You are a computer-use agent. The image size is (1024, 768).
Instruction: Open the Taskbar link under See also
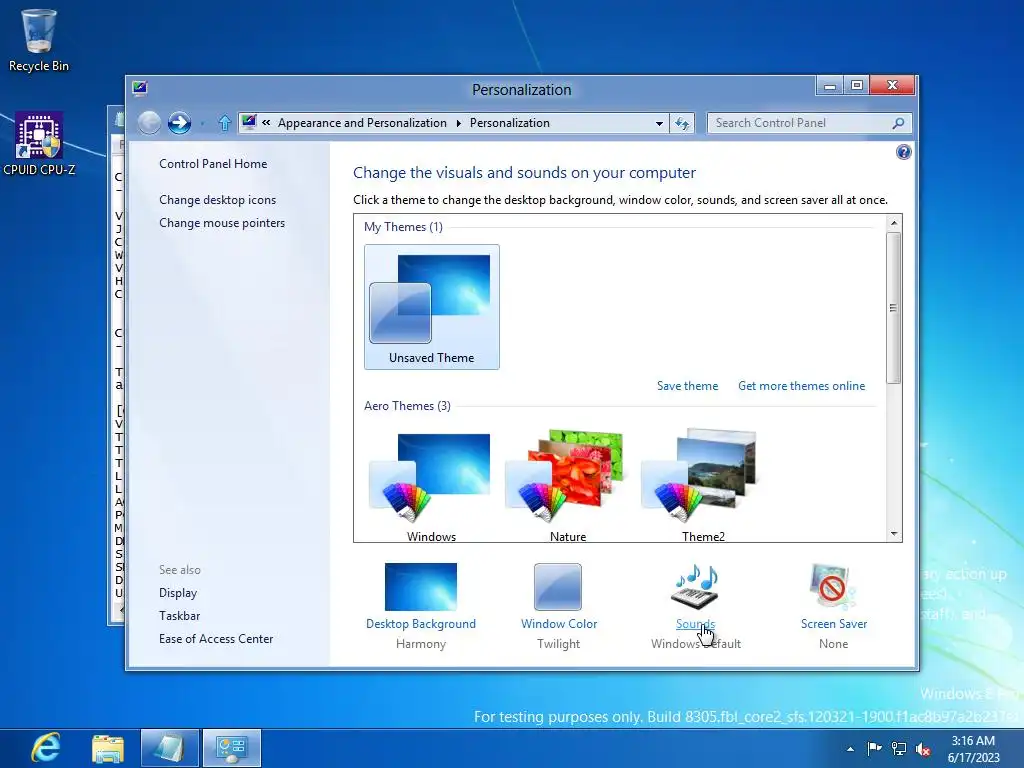pos(180,616)
